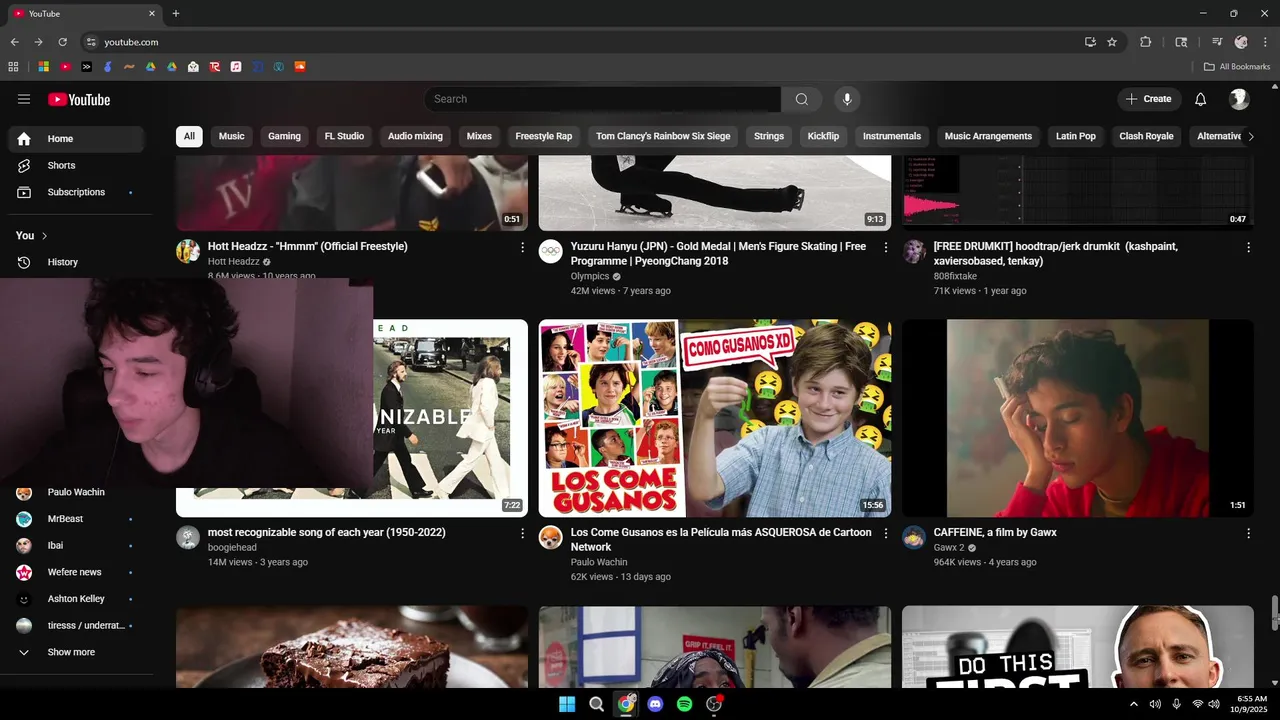This screenshot has height=720, width=1280.
Task: Select the Gaming filter chip
Action: pyautogui.click(x=284, y=136)
